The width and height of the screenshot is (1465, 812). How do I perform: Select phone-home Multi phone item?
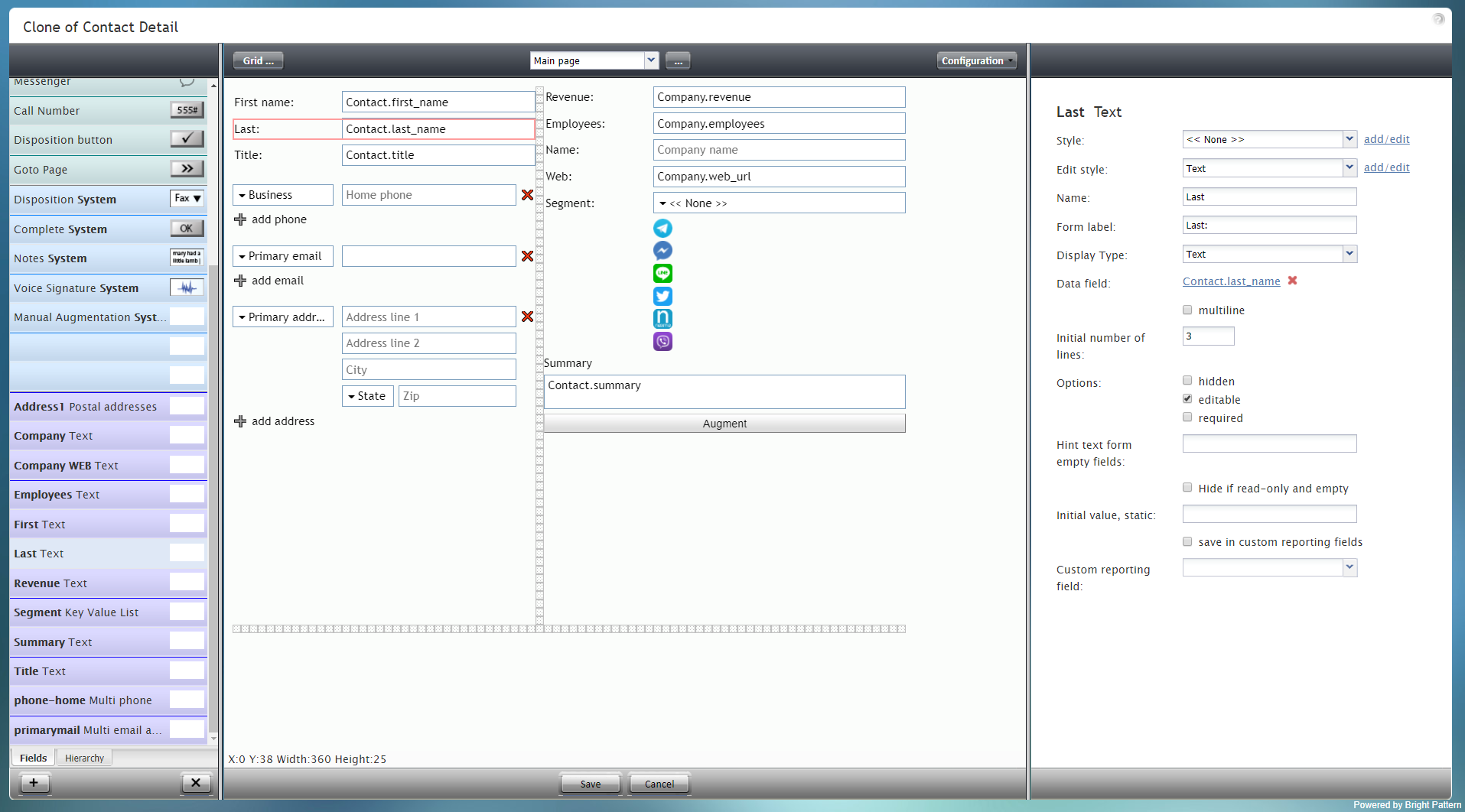point(109,700)
